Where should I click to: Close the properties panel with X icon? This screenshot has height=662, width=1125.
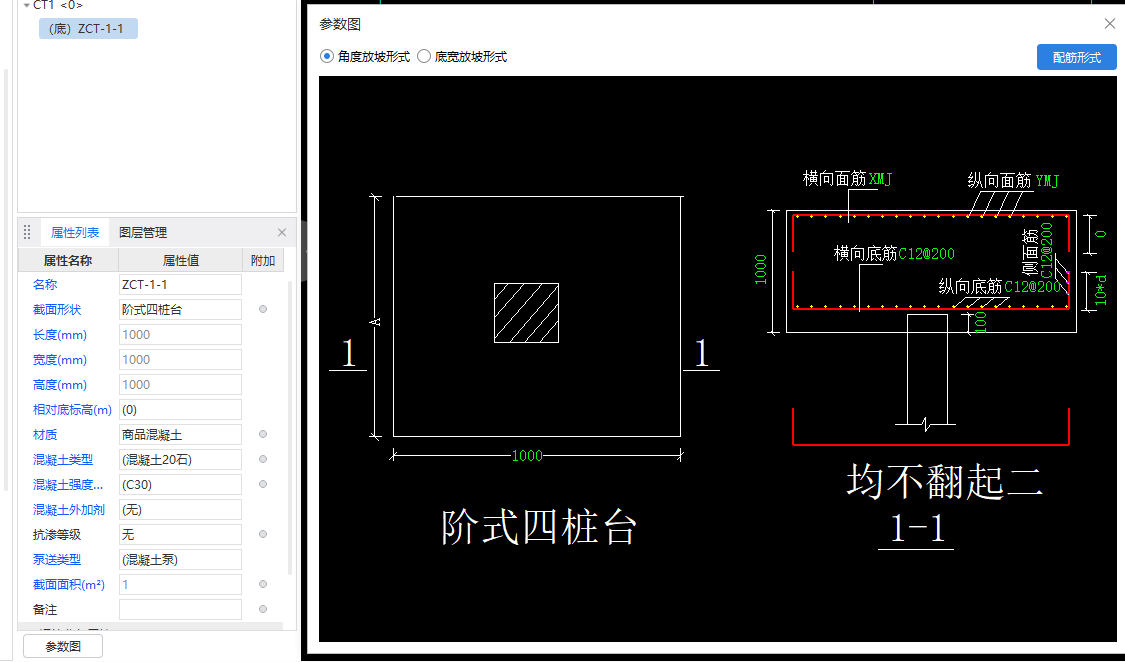pos(282,232)
